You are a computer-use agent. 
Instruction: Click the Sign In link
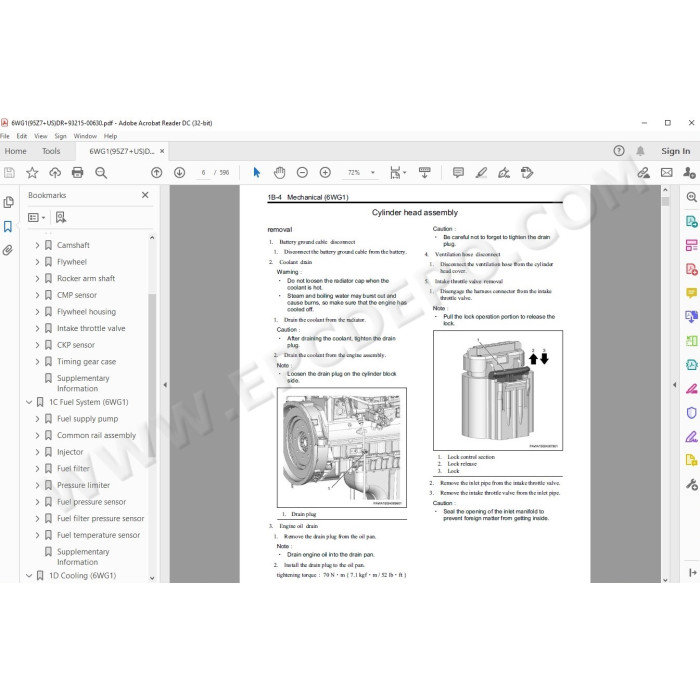point(675,151)
